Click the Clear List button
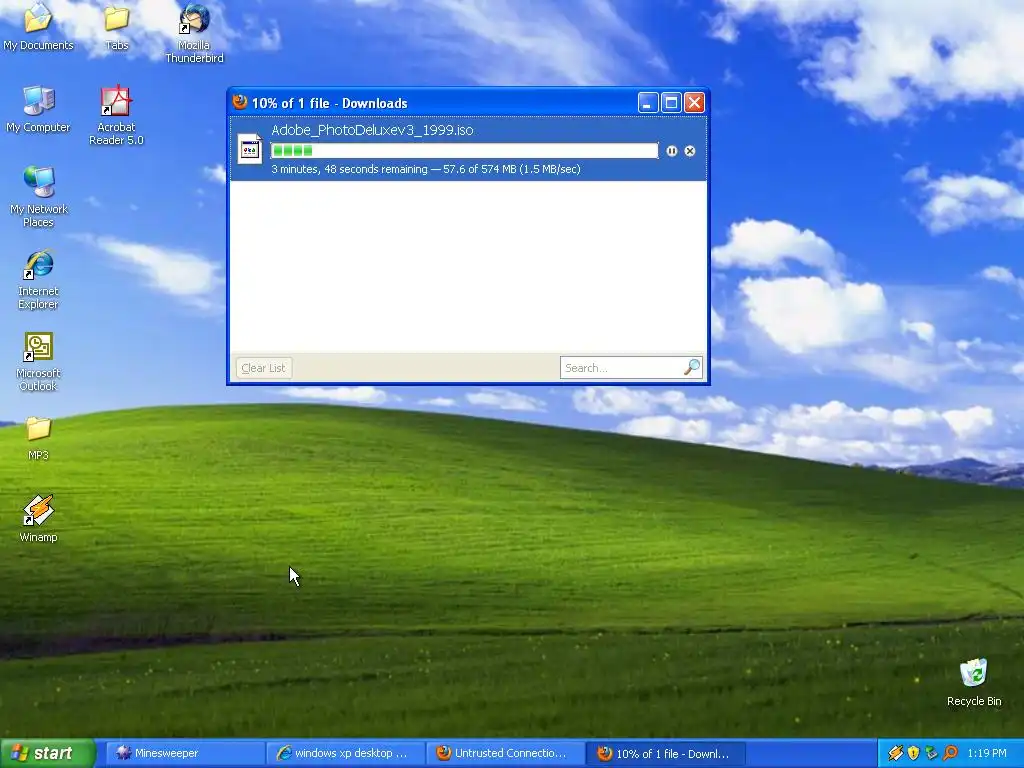 tap(263, 368)
